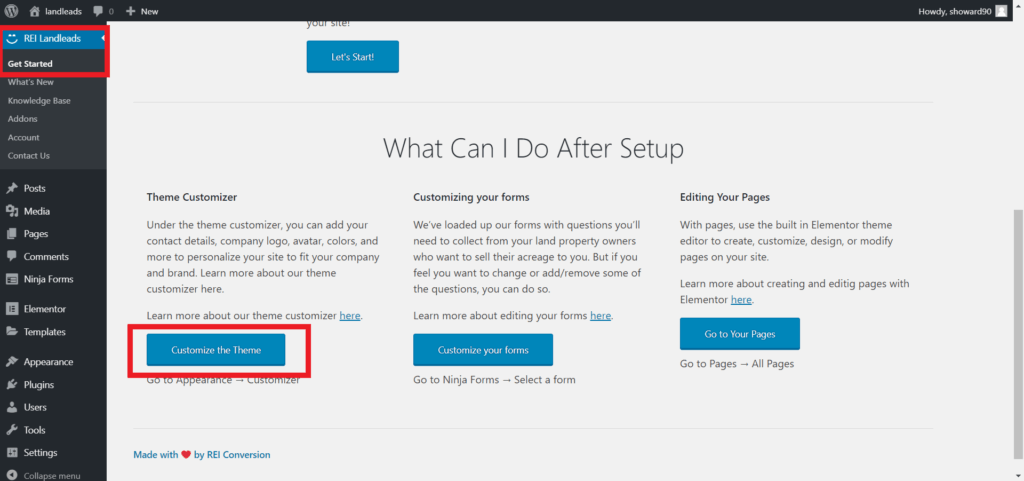The height and width of the screenshot is (481, 1024).
Task: Click the Tools wrench icon
Action: click(12, 430)
